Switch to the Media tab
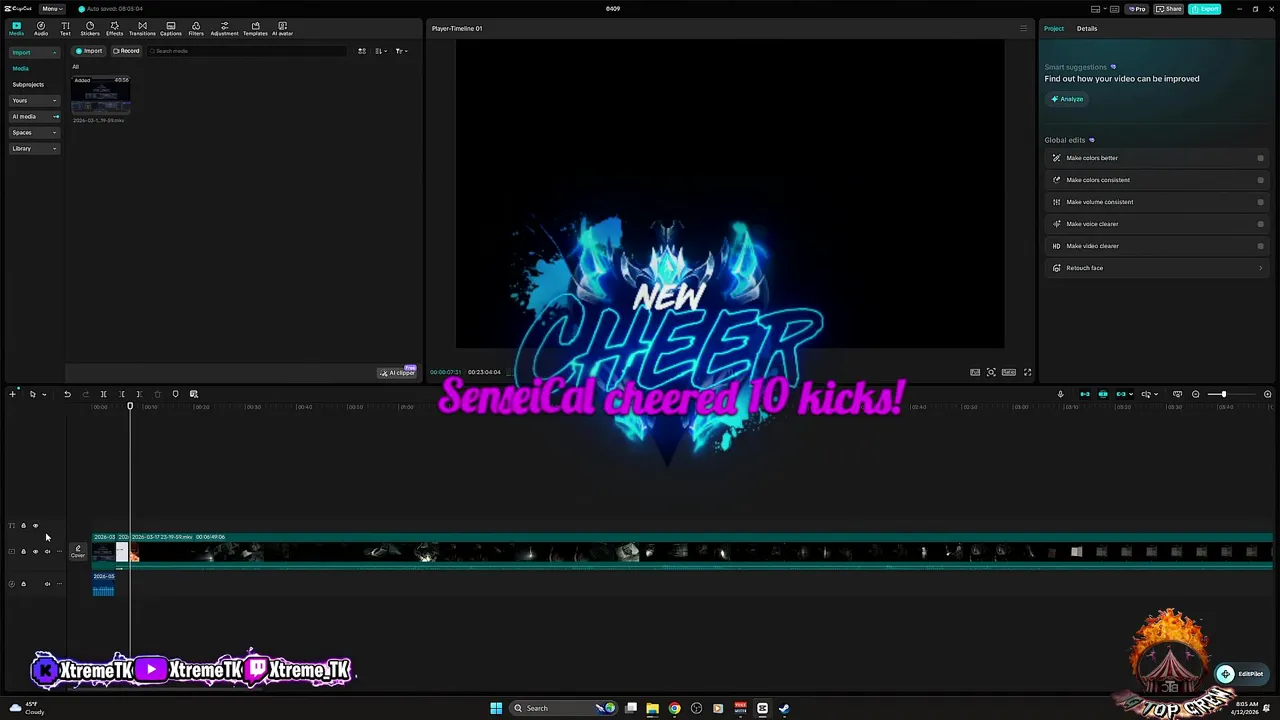The height and width of the screenshot is (720, 1280). pyautogui.click(x=16, y=28)
